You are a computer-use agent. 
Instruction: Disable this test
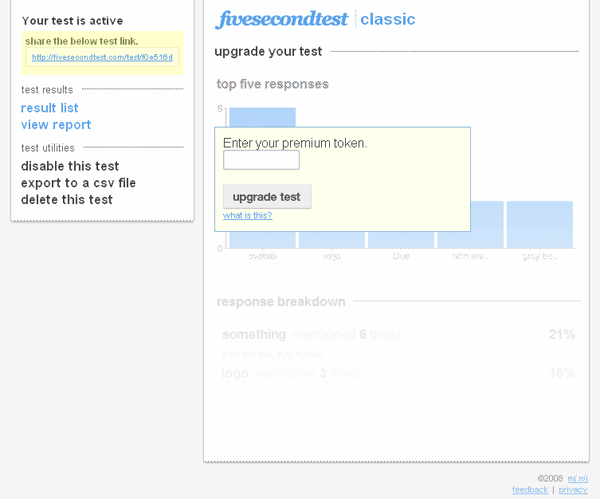tap(70, 166)
